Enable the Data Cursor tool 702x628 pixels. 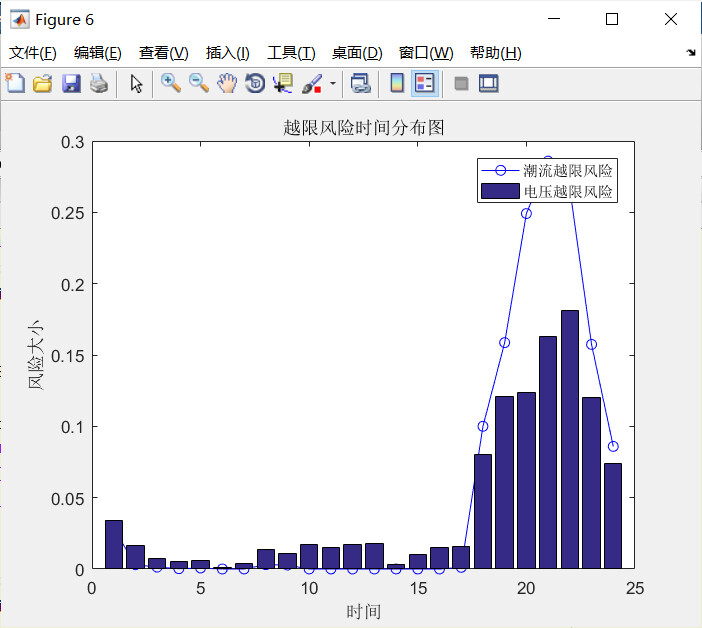click(x=283, y=83)
